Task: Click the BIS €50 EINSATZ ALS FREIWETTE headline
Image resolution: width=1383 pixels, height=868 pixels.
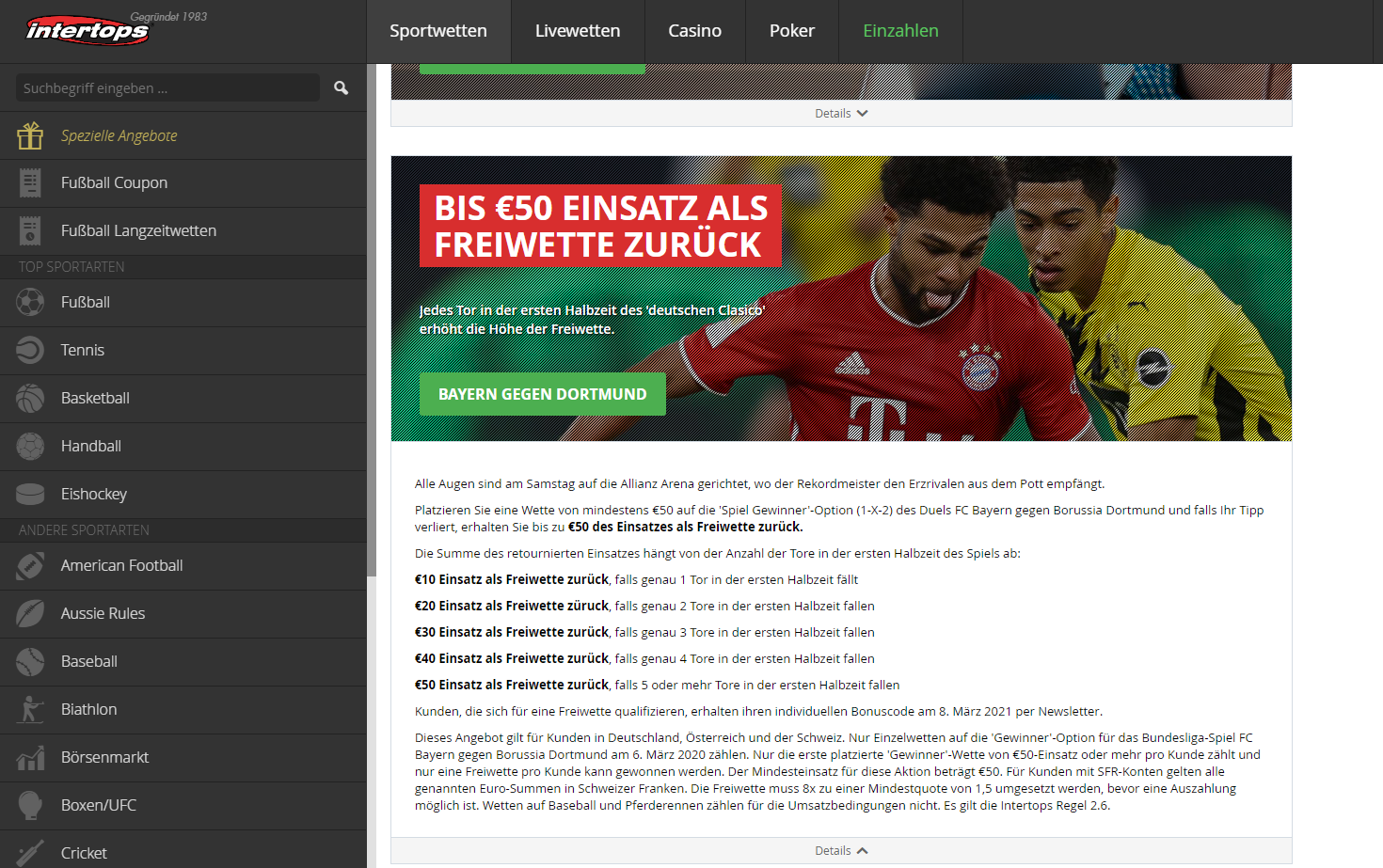Action: (601, 226)
